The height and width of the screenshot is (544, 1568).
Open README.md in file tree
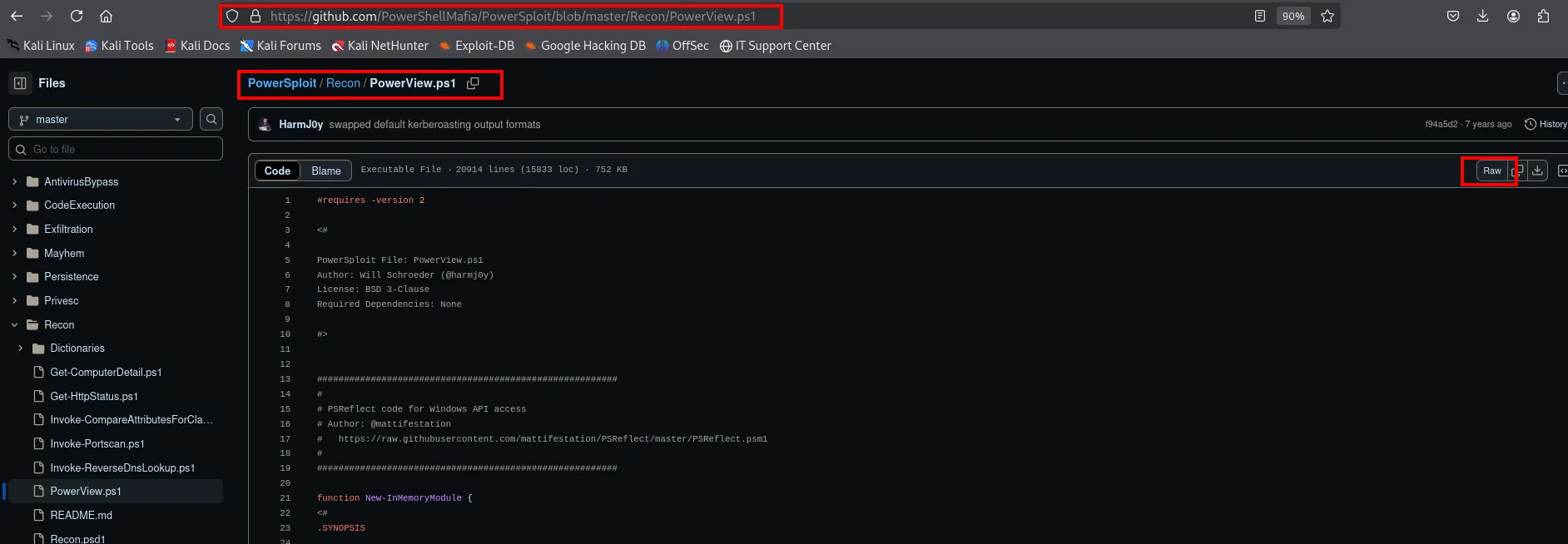coord(81,515)
